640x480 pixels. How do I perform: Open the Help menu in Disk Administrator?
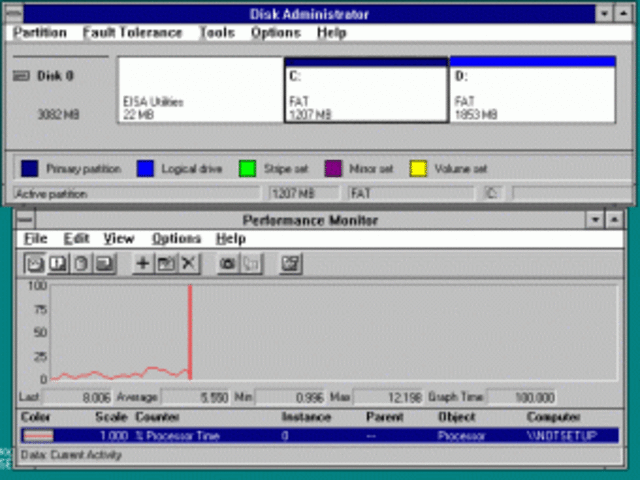click(331, 33)
